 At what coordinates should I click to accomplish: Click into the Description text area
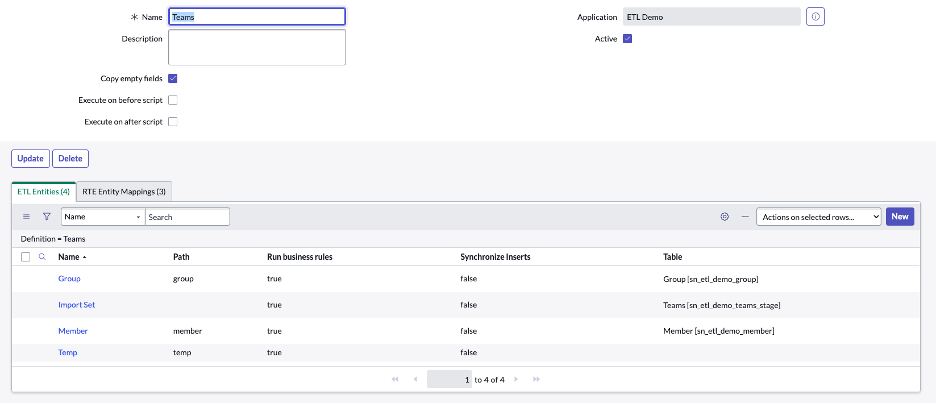[x=257, y=47]
